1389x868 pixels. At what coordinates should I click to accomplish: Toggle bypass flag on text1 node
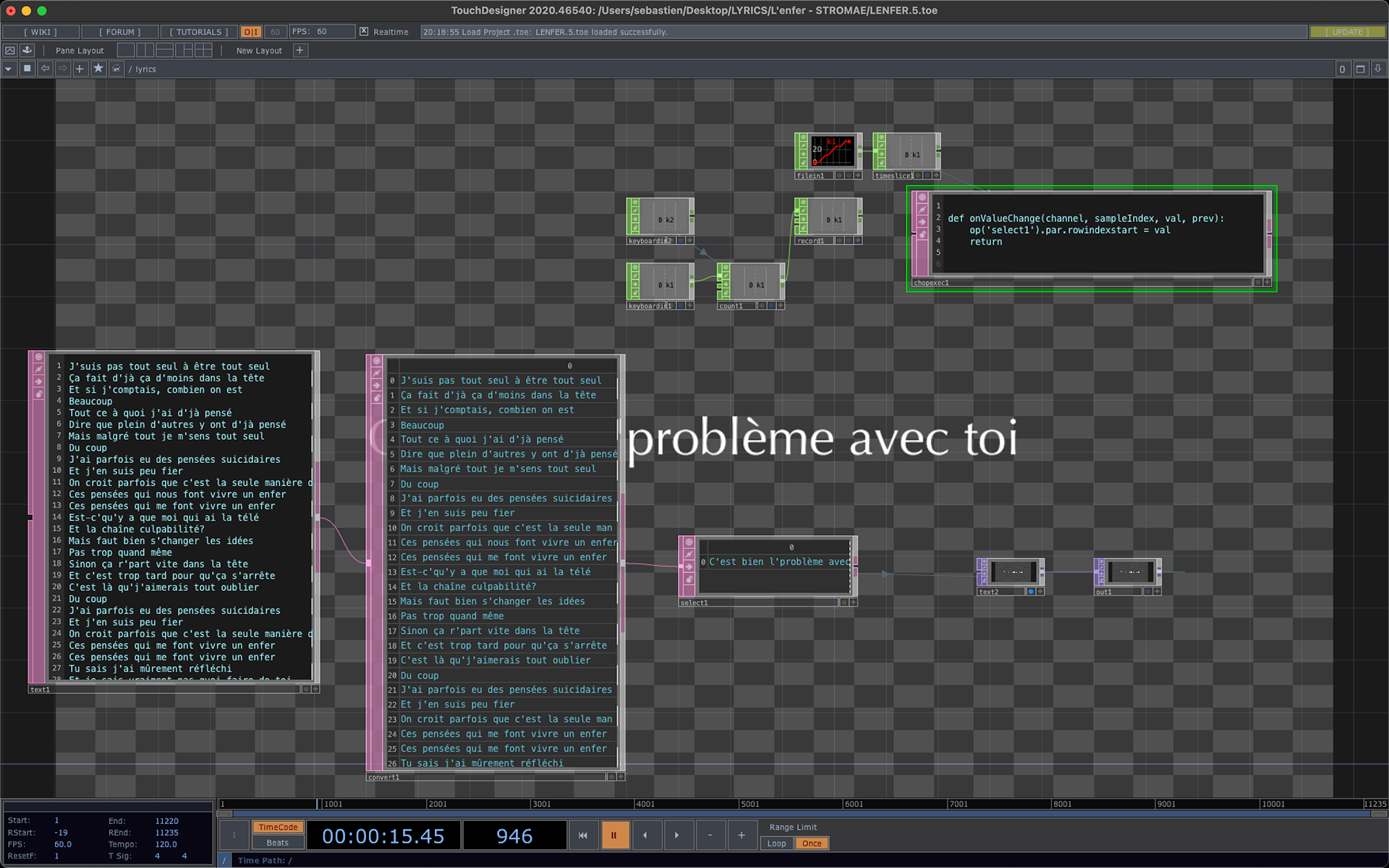click(x=38, y=381)
